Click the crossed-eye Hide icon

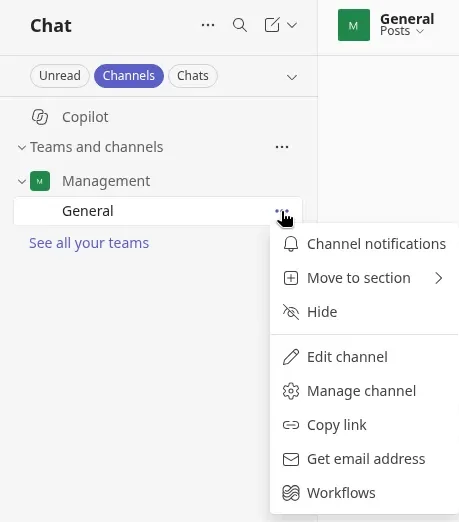pos(291,312)
